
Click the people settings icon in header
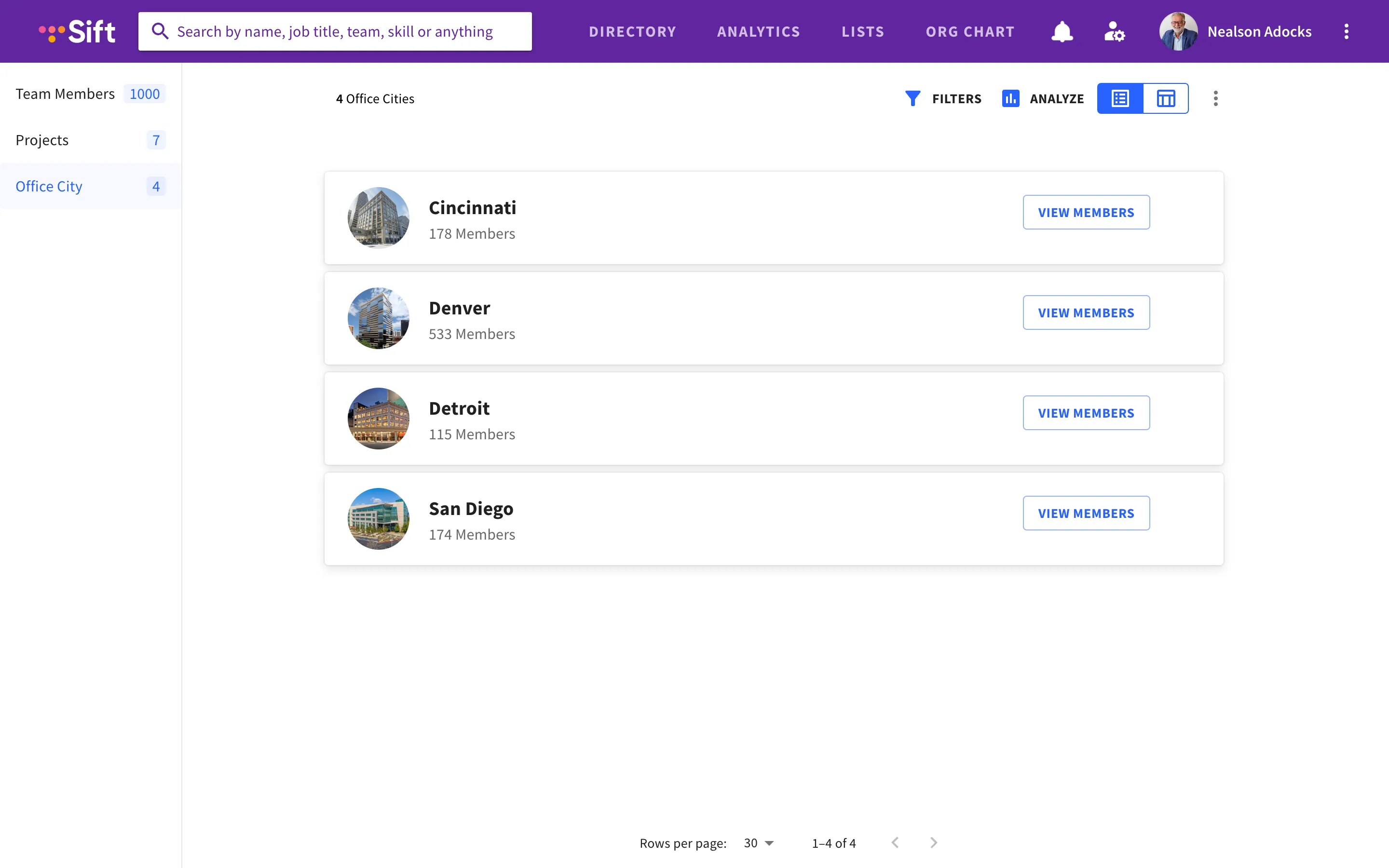[1114, 31]
